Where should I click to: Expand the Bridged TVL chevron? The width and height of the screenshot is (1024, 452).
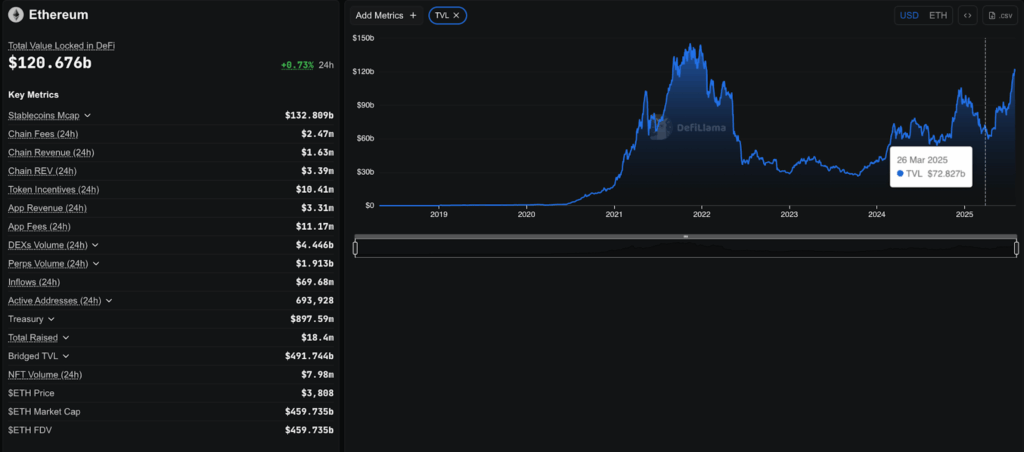tap(66, 357)
